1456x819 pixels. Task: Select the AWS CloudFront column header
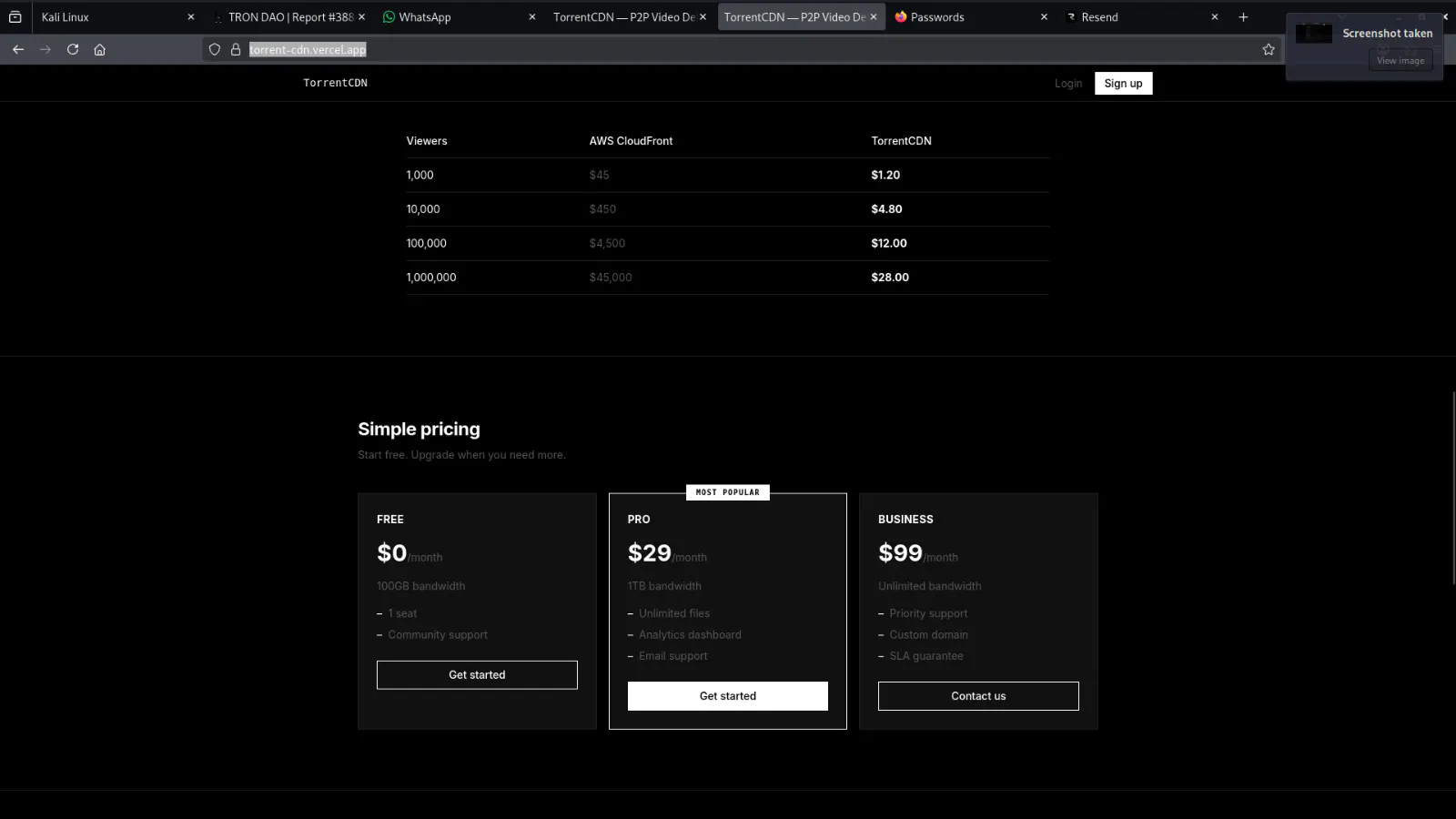click(631, 141)
